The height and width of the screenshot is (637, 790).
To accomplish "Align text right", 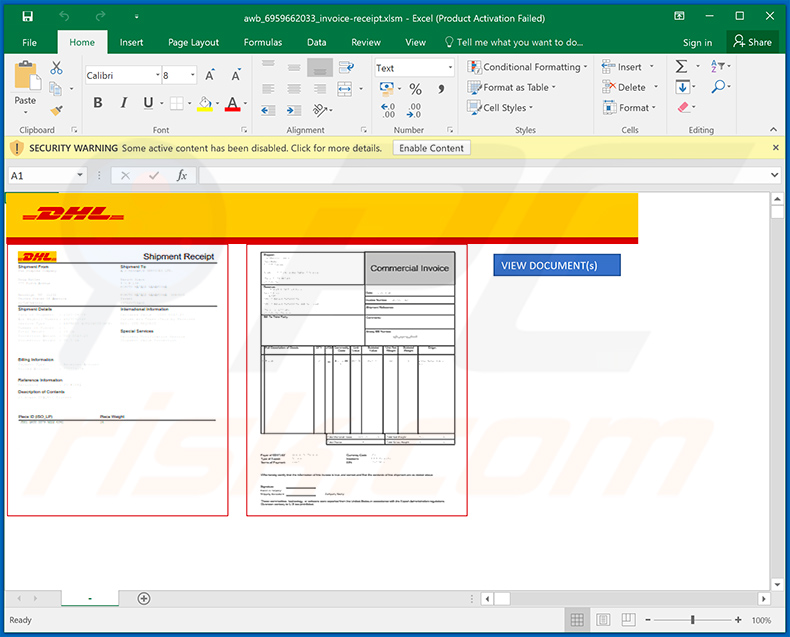I will (x=320, y=89).
